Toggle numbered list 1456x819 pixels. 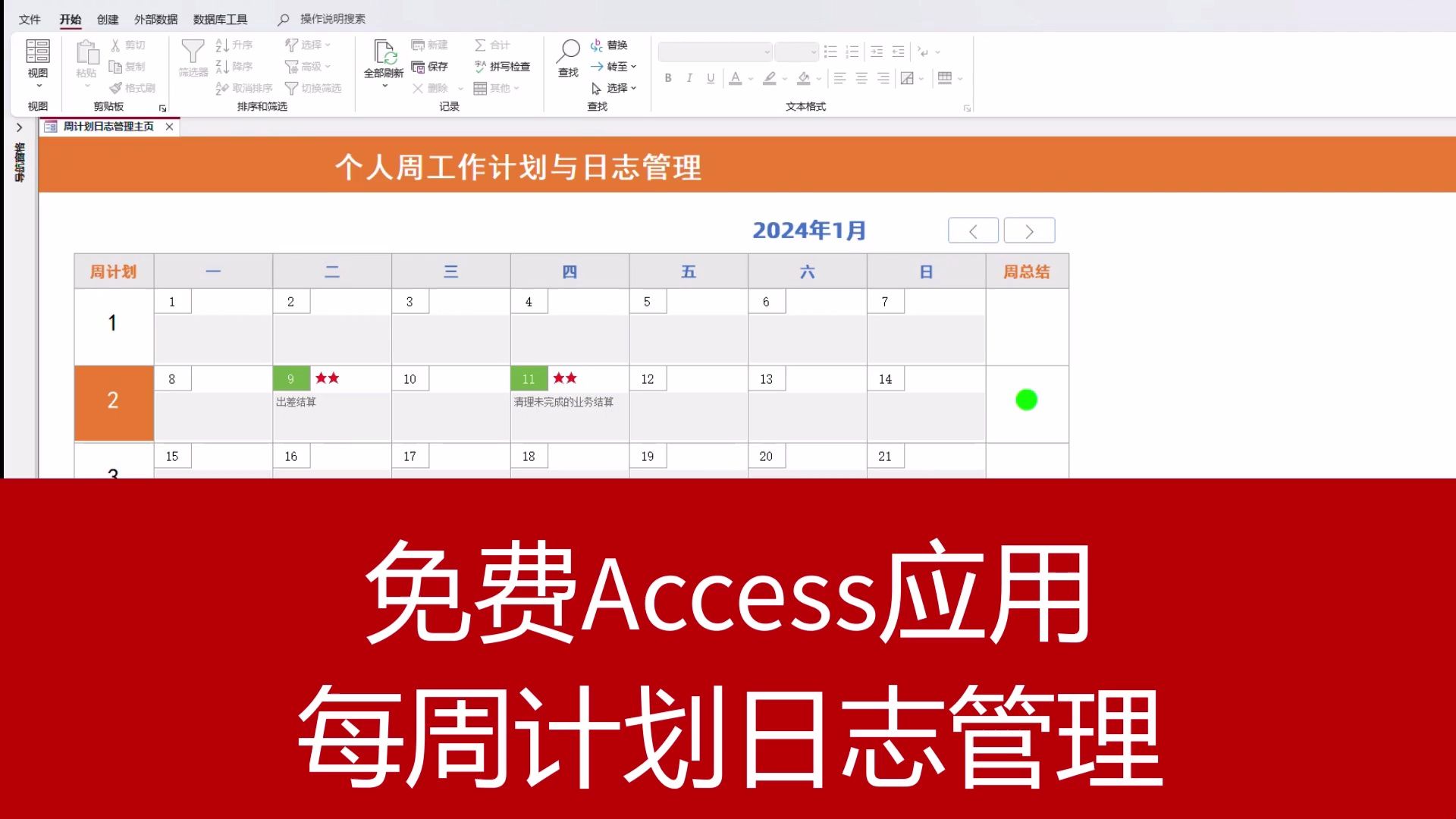(852, 52)
